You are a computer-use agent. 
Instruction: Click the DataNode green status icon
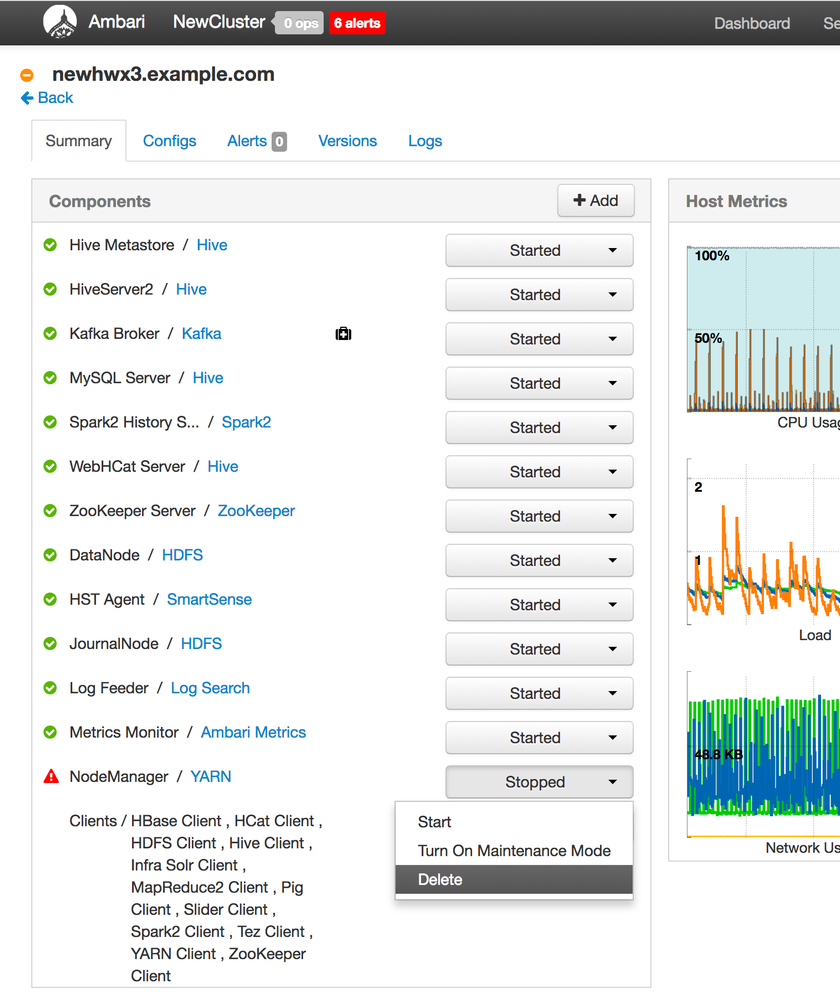coord(50,554)
